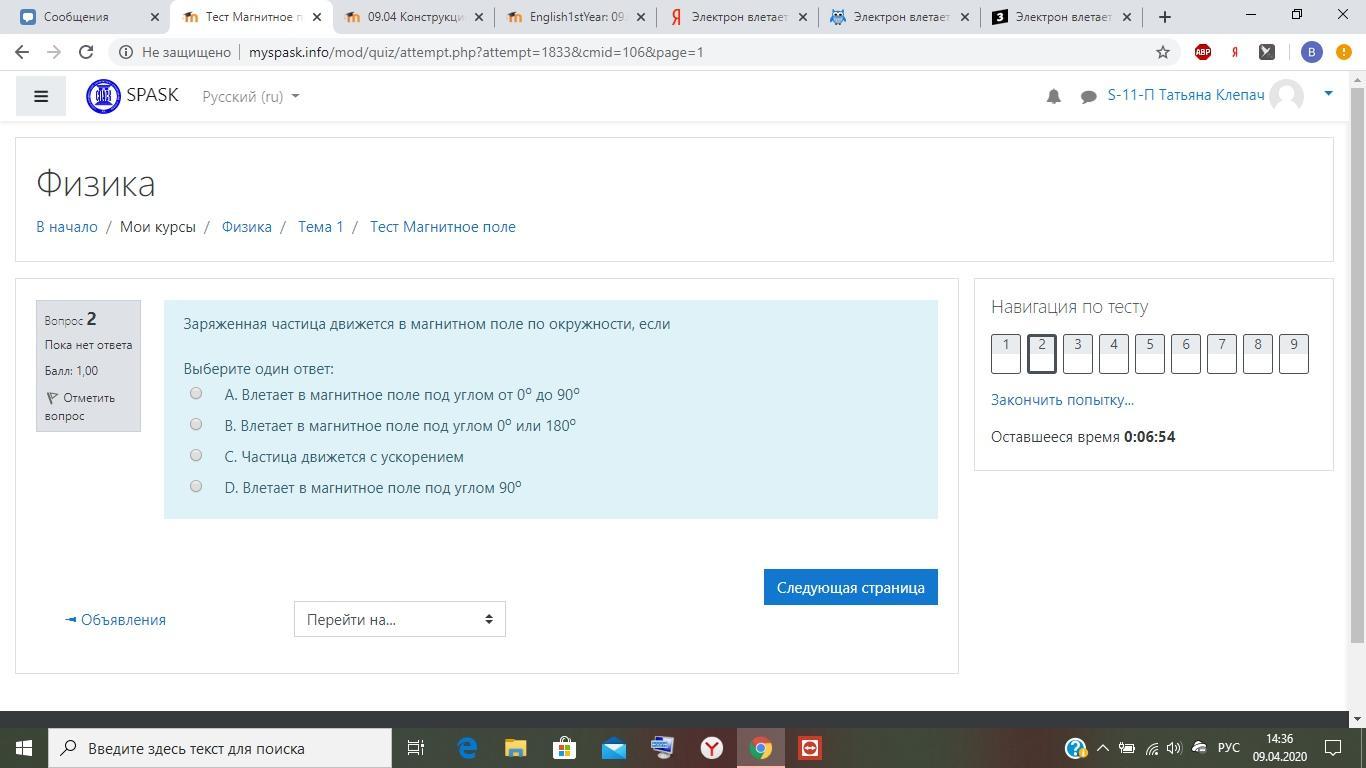
Task: Bookmark this page with star icon
Action: pyautogui.click(x=1162, y=52)
